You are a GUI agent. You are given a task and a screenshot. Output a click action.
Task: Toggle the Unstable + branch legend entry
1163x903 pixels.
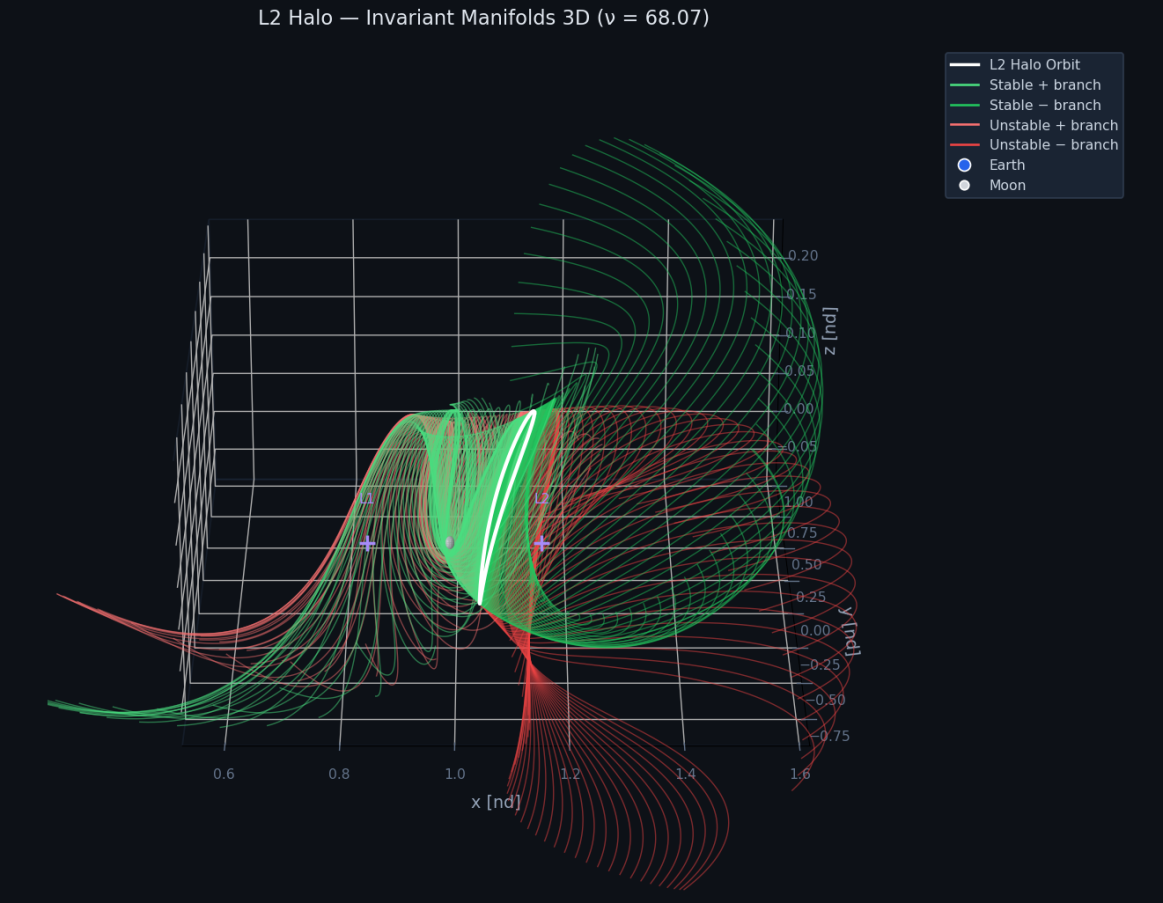1034,125
